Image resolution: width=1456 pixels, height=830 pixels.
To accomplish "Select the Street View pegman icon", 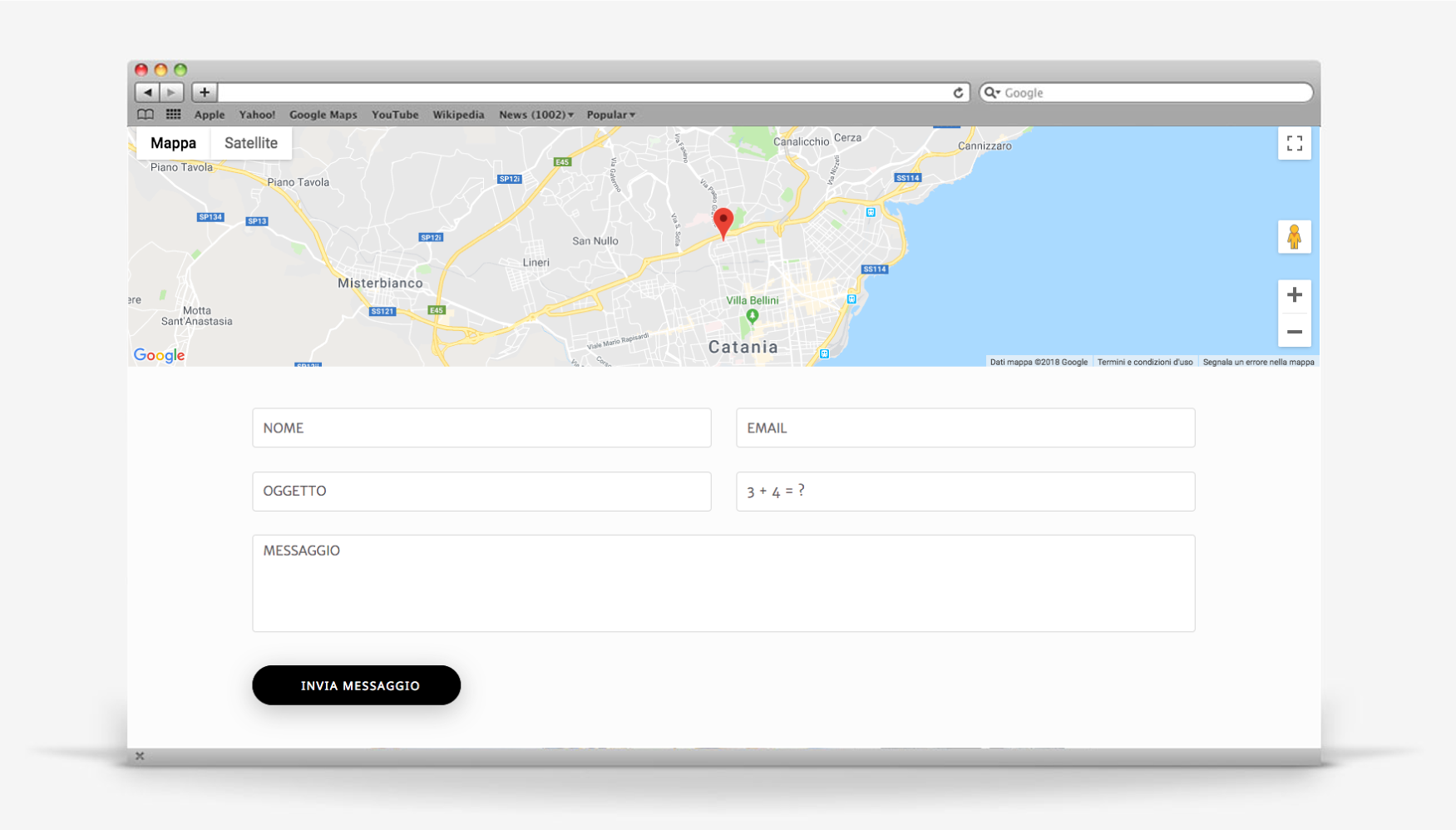I will 1294,237.
